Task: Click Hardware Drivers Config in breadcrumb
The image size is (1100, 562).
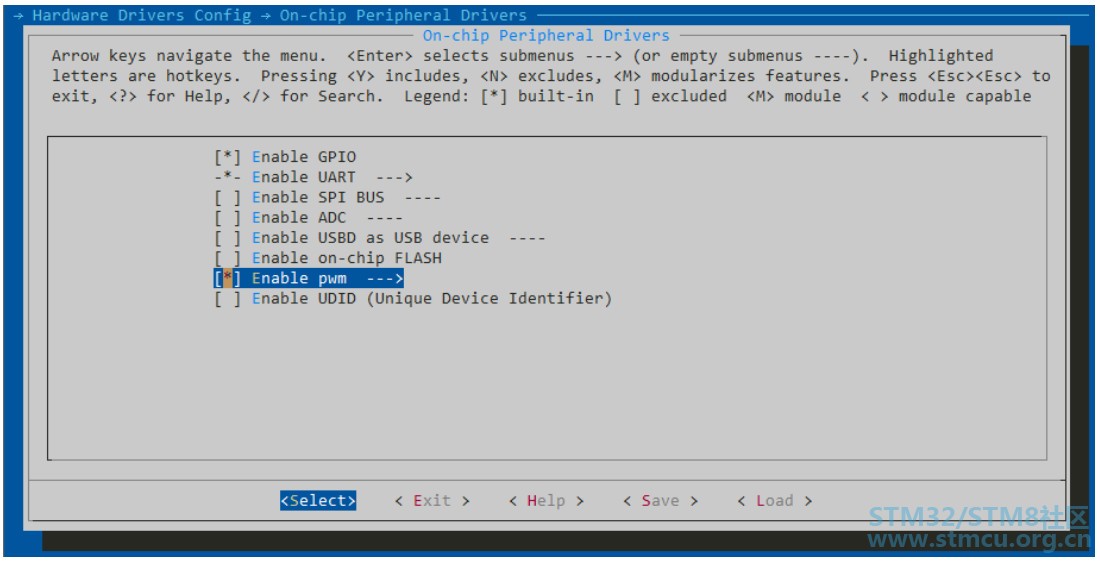Action: tap(142, 15)
